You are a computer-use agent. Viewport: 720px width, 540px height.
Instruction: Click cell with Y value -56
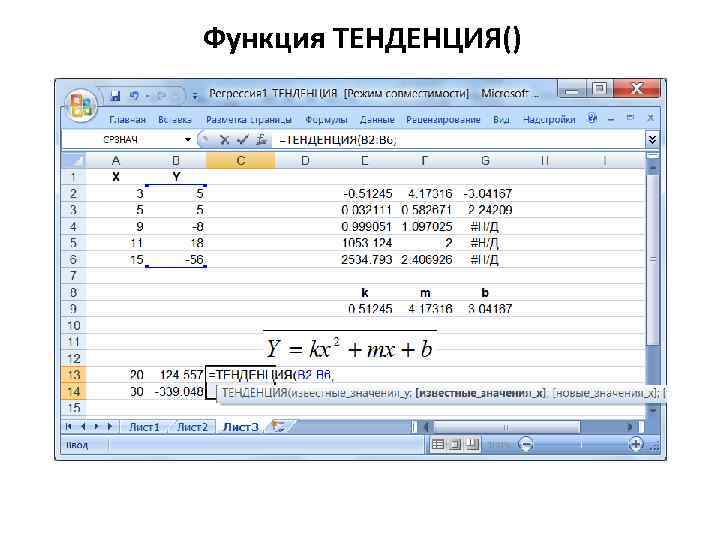(x=176, y=260)
